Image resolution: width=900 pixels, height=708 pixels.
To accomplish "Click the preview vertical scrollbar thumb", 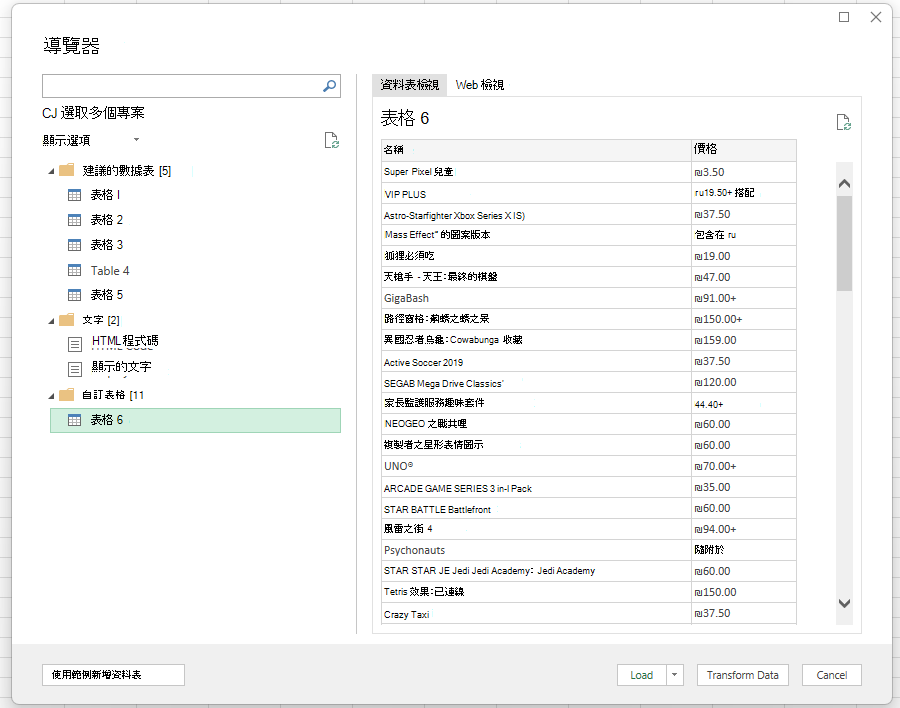I will coord(844,243).
